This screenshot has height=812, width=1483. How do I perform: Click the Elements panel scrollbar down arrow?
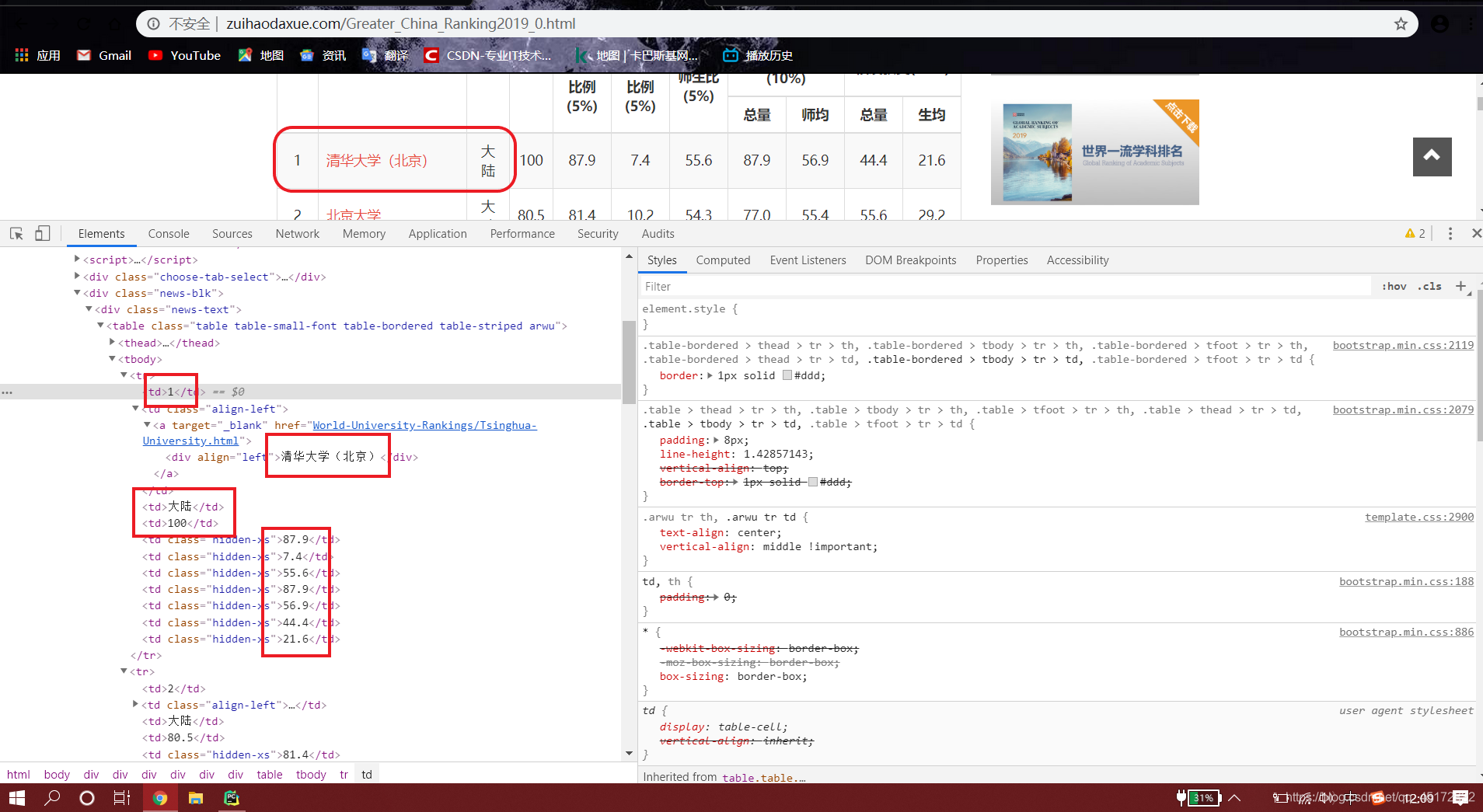(x=629, y=753)
